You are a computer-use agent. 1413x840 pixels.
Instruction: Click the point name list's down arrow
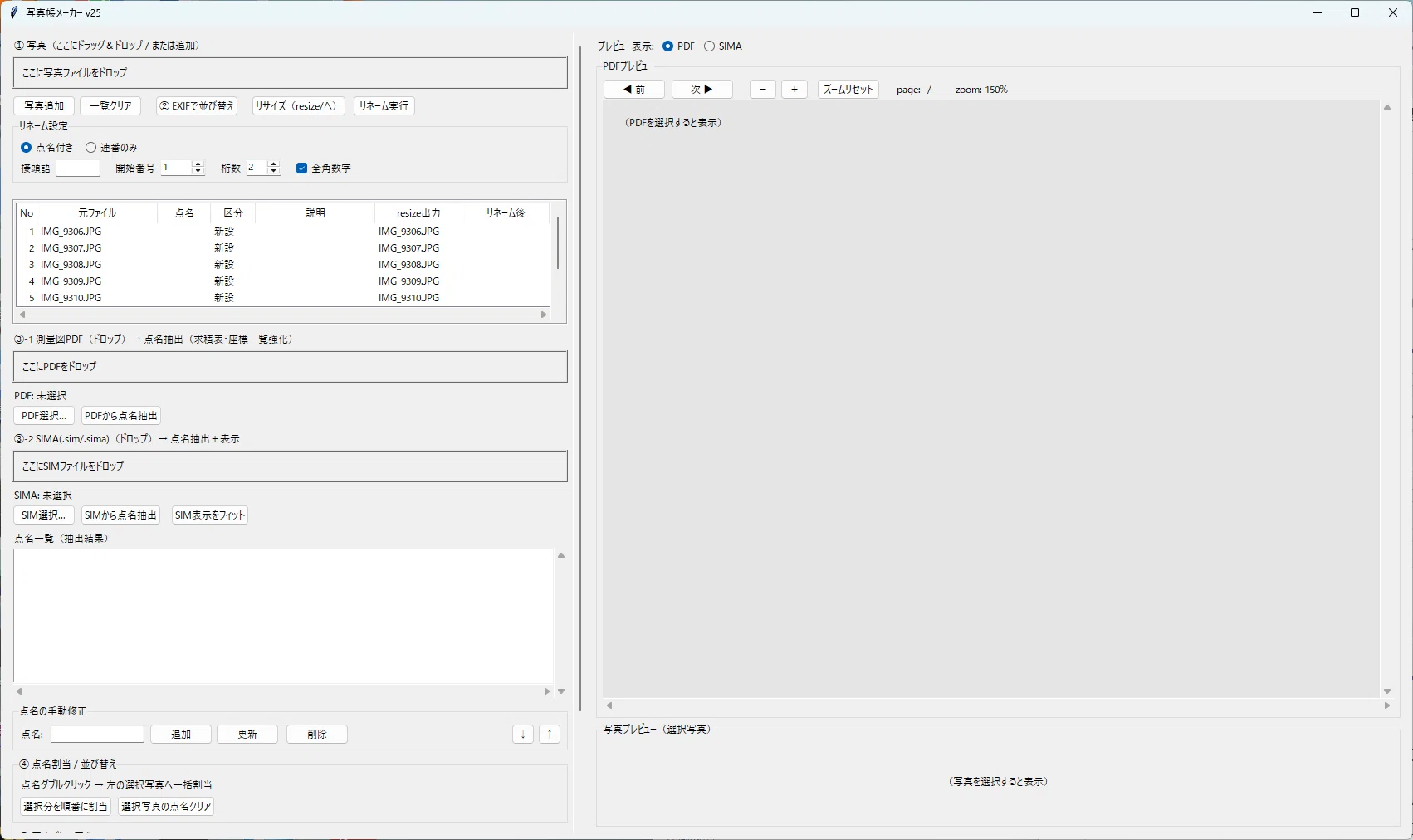[561, 691]
